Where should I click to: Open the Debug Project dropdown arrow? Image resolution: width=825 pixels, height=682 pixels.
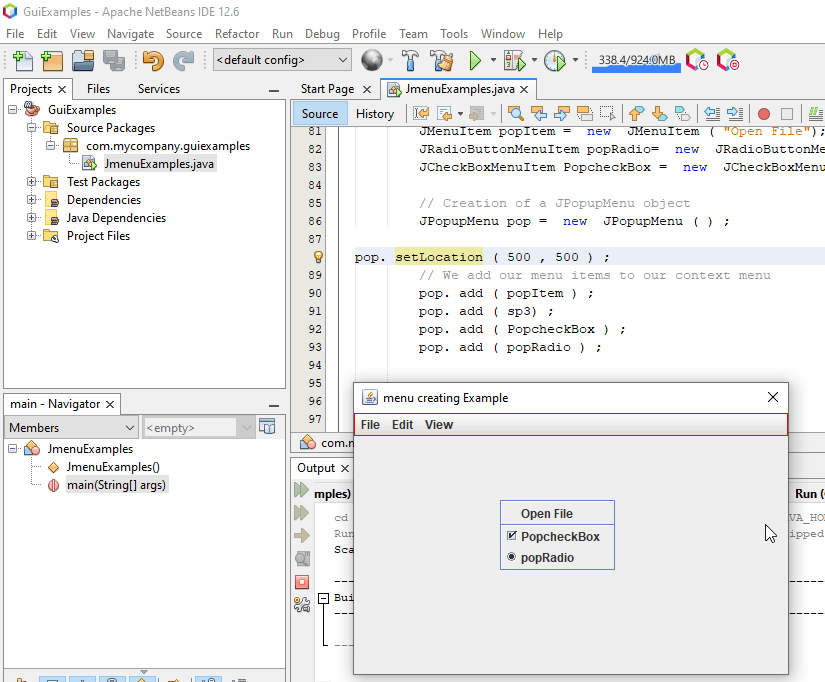[x=534, y=61]
